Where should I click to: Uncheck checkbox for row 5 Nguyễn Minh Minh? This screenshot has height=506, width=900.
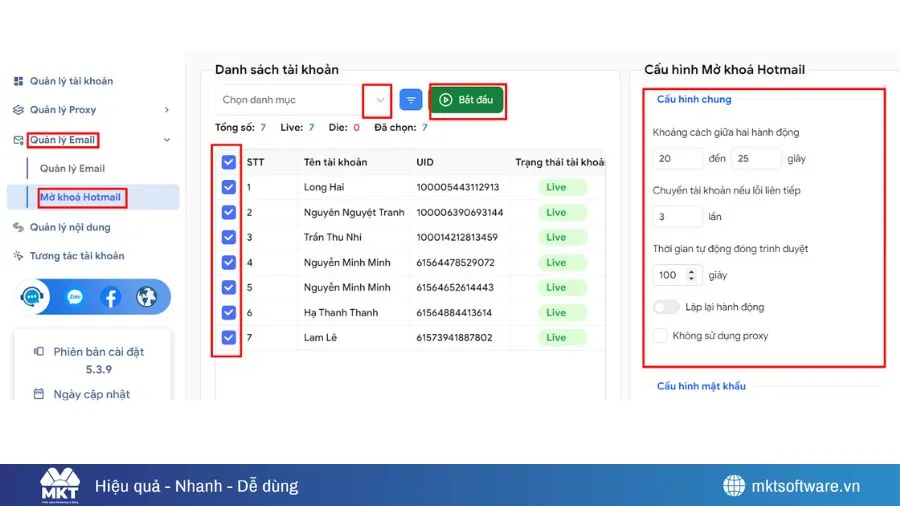(228, 287)
